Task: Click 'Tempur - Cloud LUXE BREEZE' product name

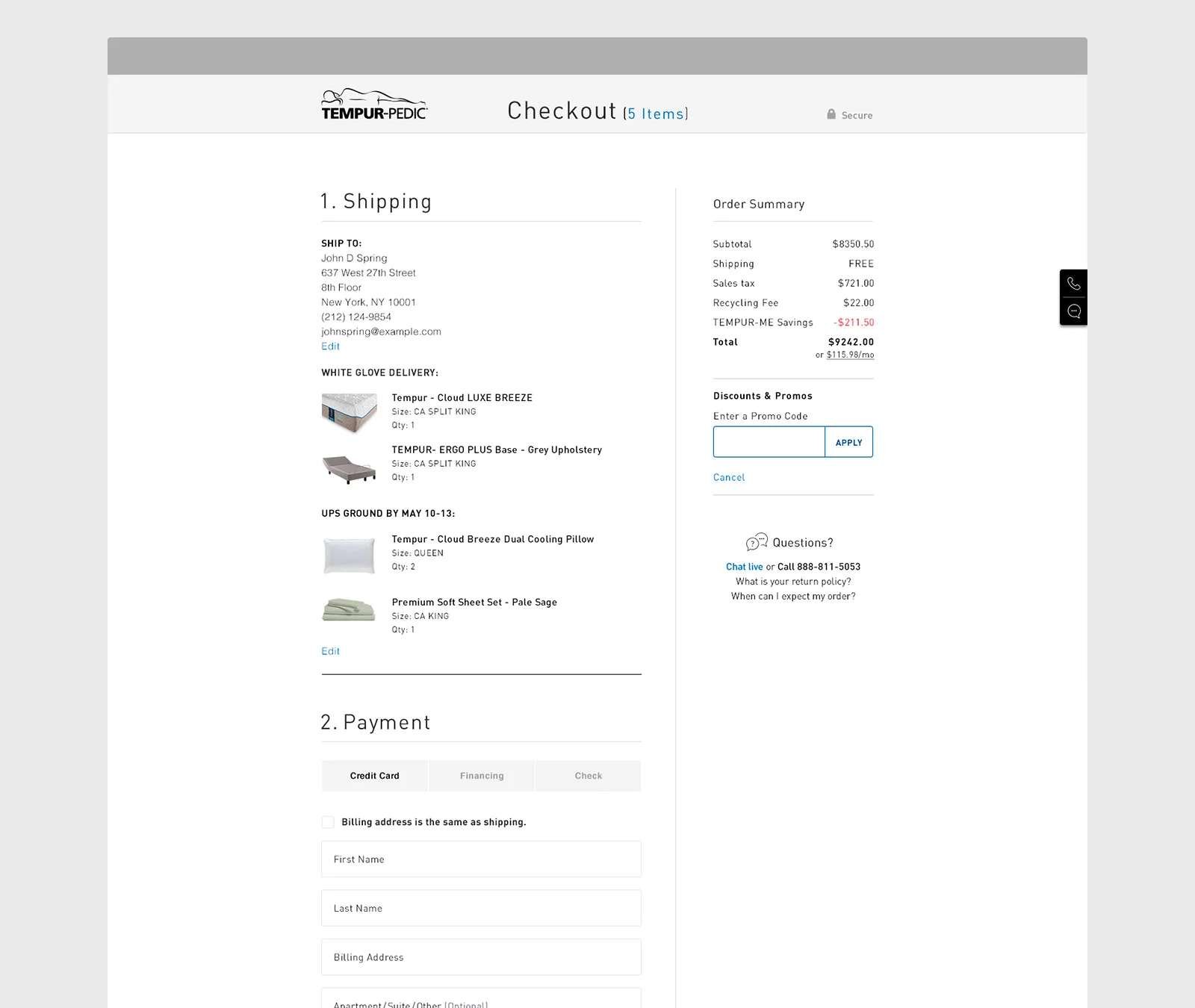Action: click(462, 398)
